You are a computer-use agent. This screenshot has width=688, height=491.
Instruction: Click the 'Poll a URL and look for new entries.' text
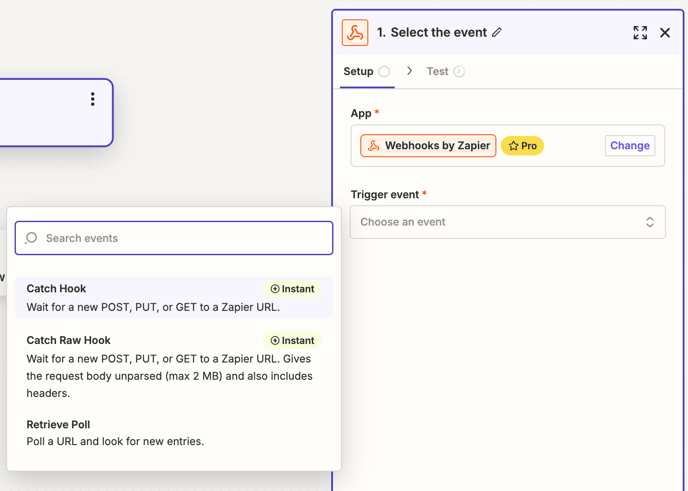tap(115, 441)
